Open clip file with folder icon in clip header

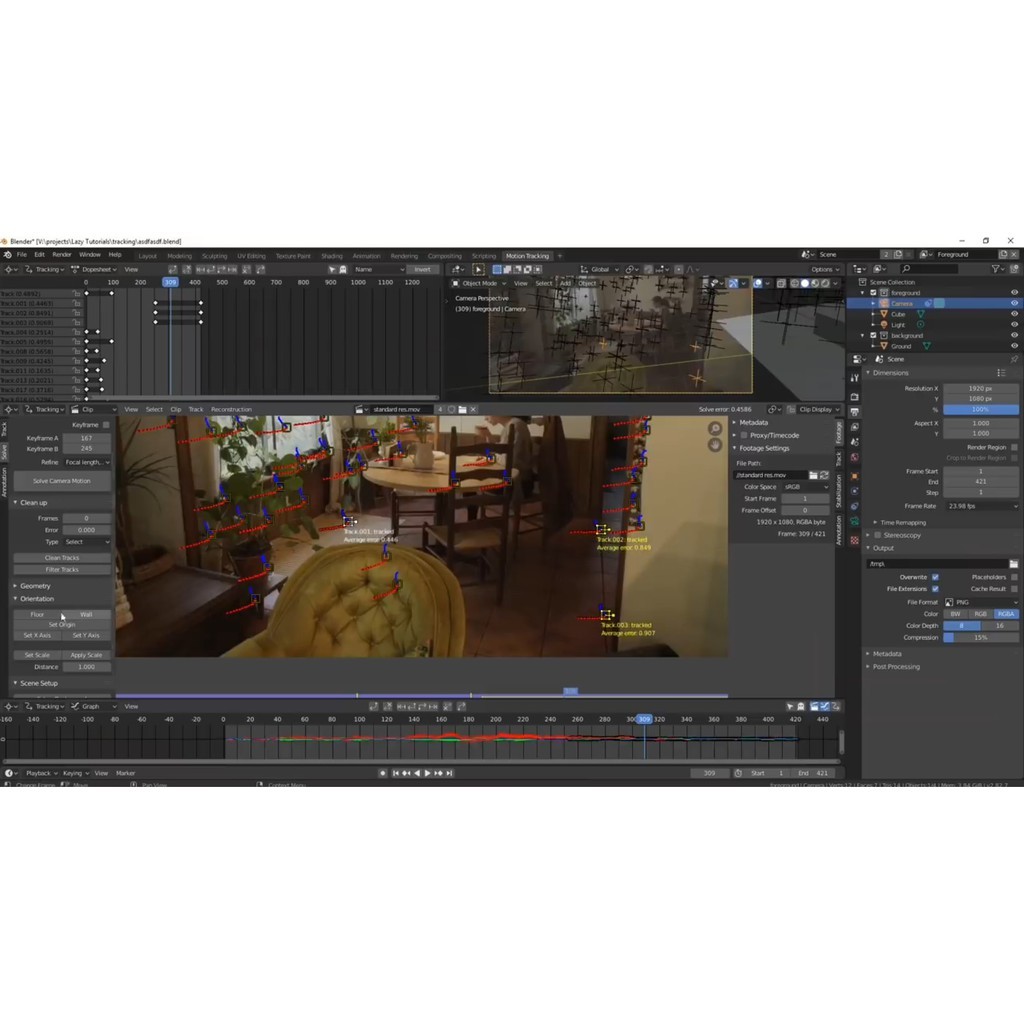tap(462, 409)
